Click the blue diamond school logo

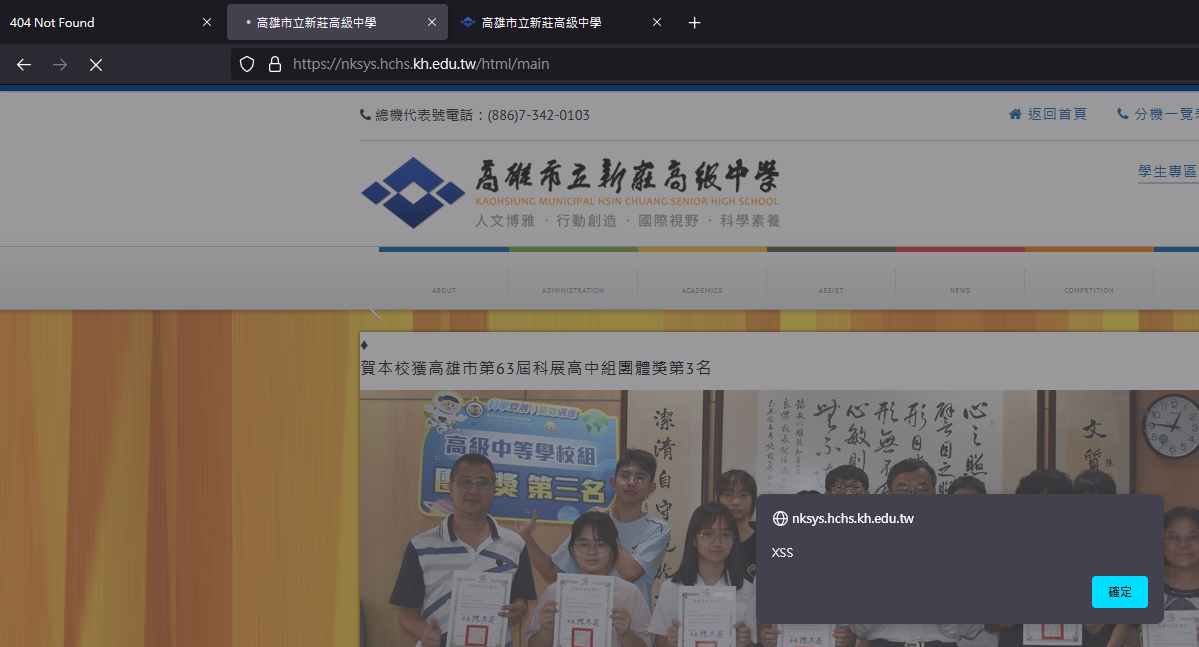point(413,193)
